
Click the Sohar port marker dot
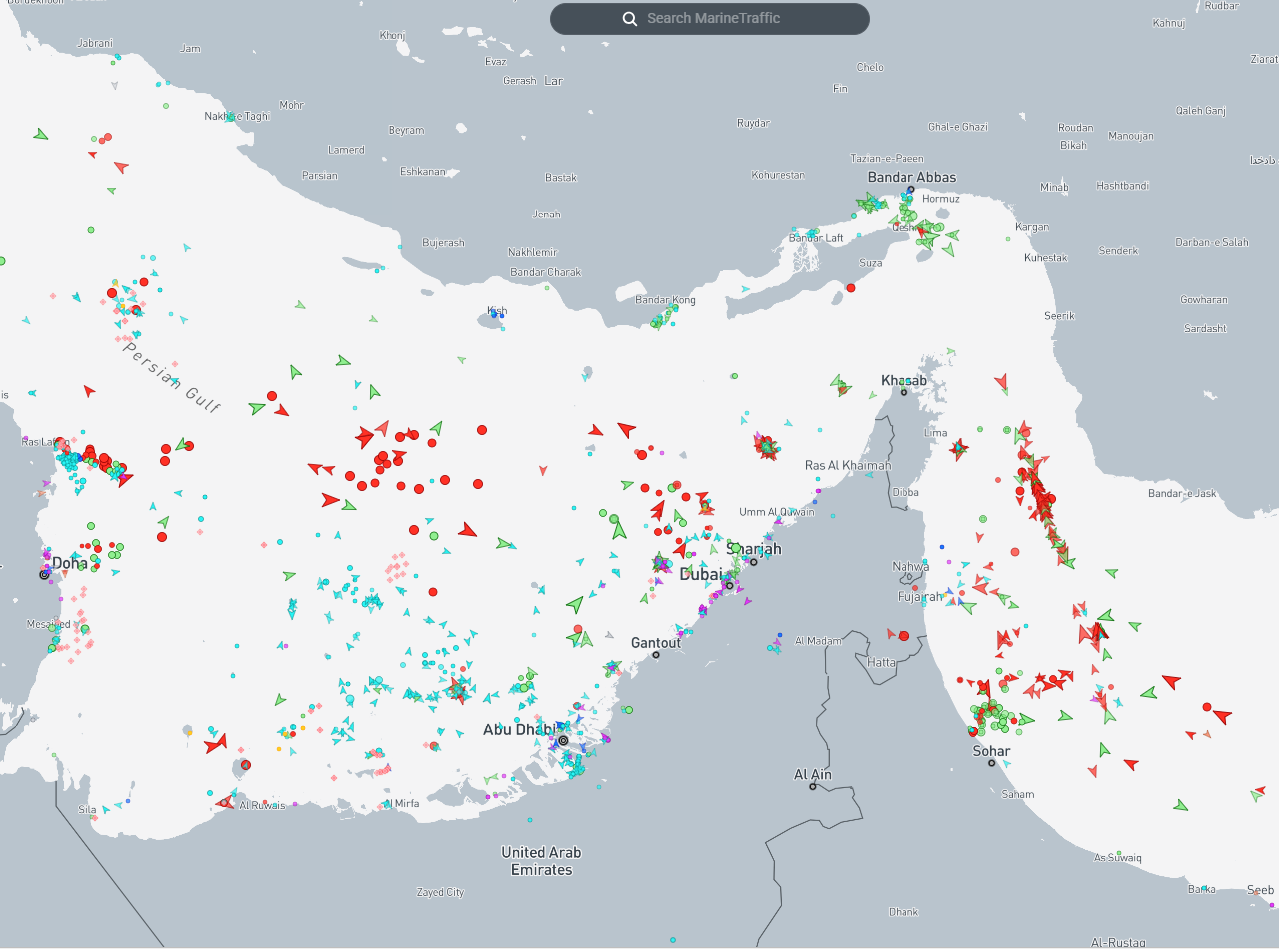991,763
